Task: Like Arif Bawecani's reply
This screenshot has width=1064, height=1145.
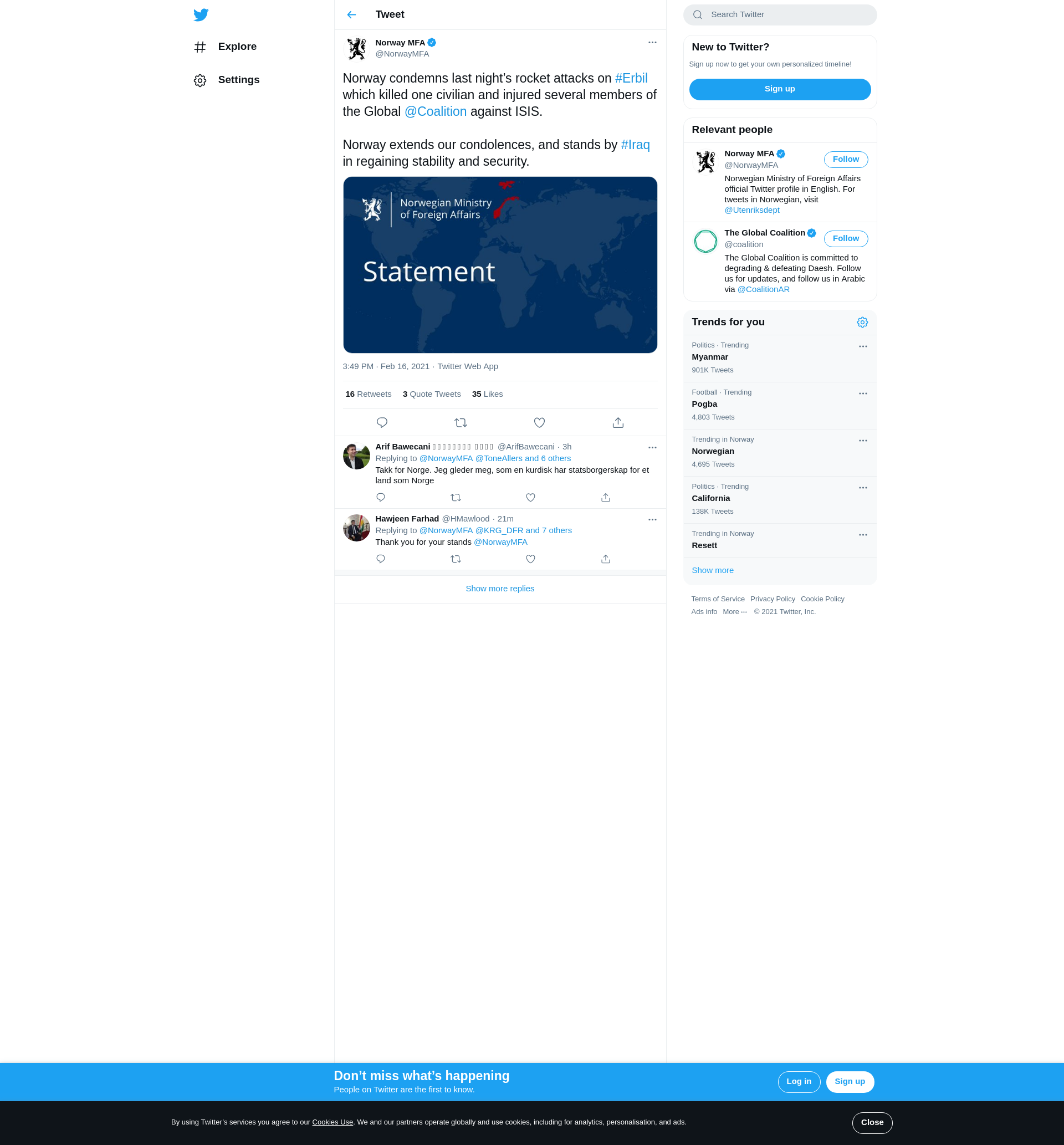Action: pos(530,497)
